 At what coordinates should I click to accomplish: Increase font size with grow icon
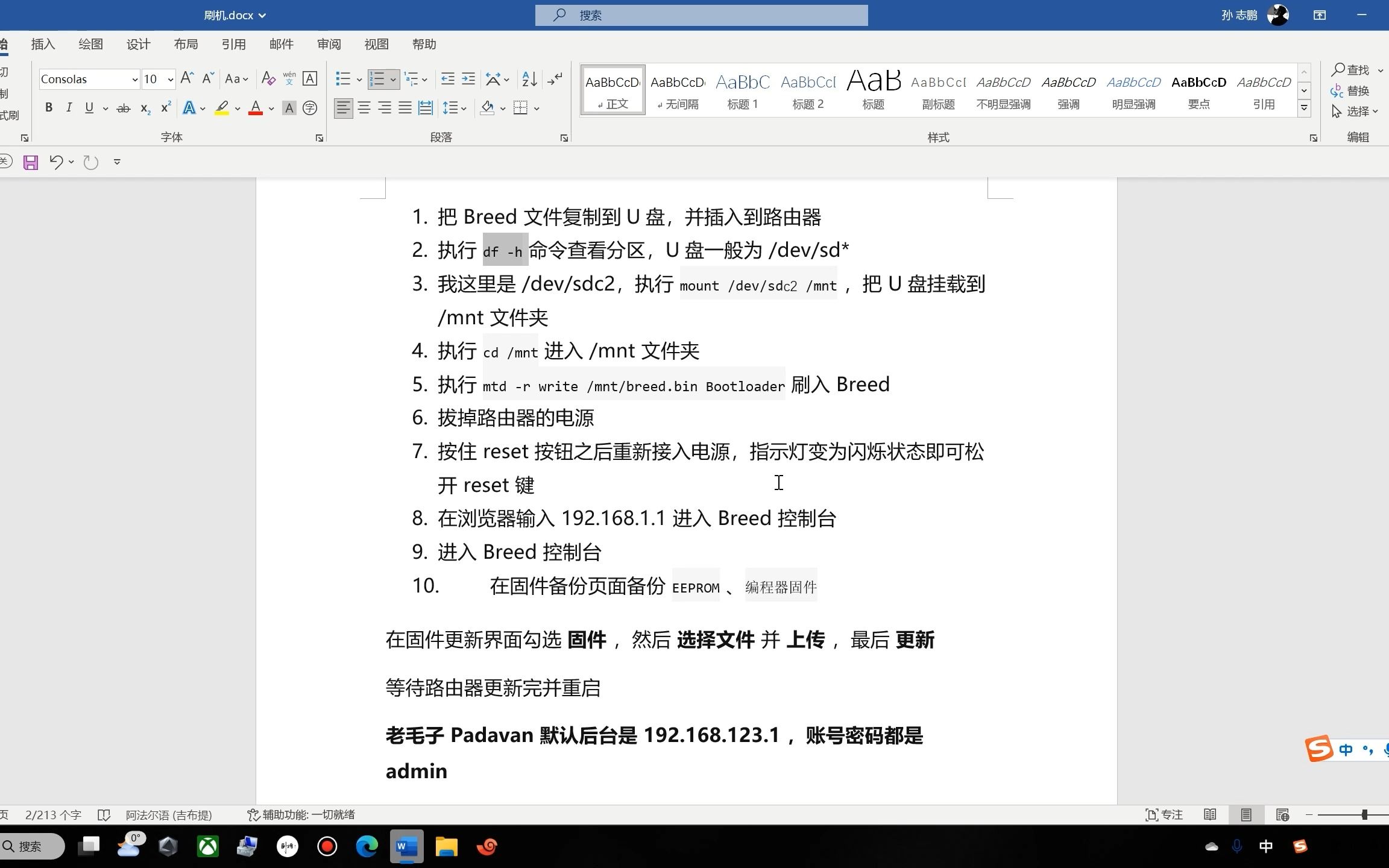[x=187, y=78]
